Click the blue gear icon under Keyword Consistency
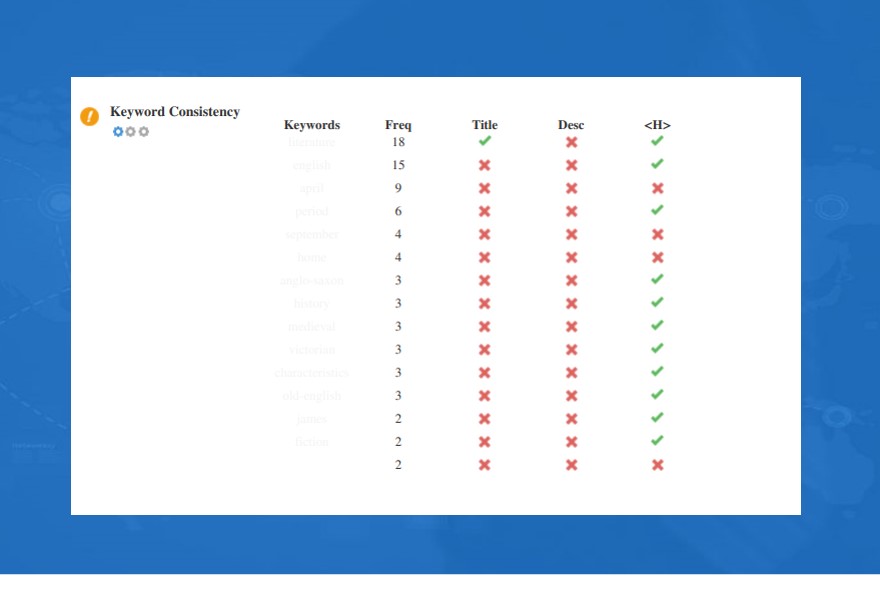The height and width of the screenshot is (592, 880). click(x=118, y=131)
